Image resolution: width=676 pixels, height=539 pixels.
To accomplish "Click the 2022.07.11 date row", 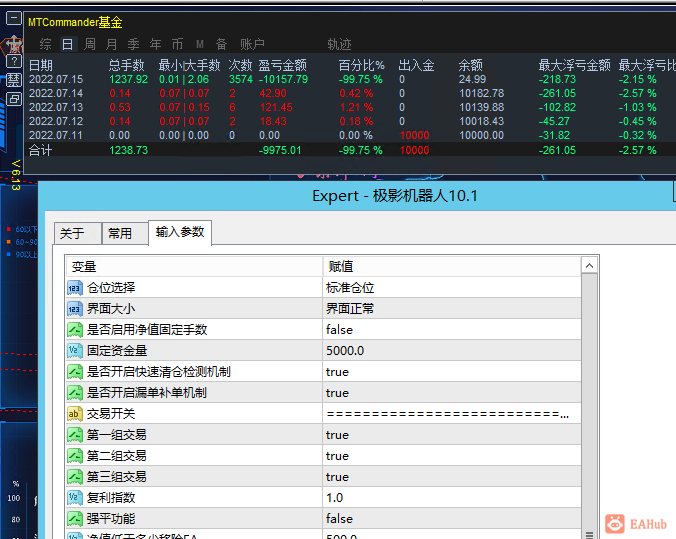I will (x=56, y=135).
